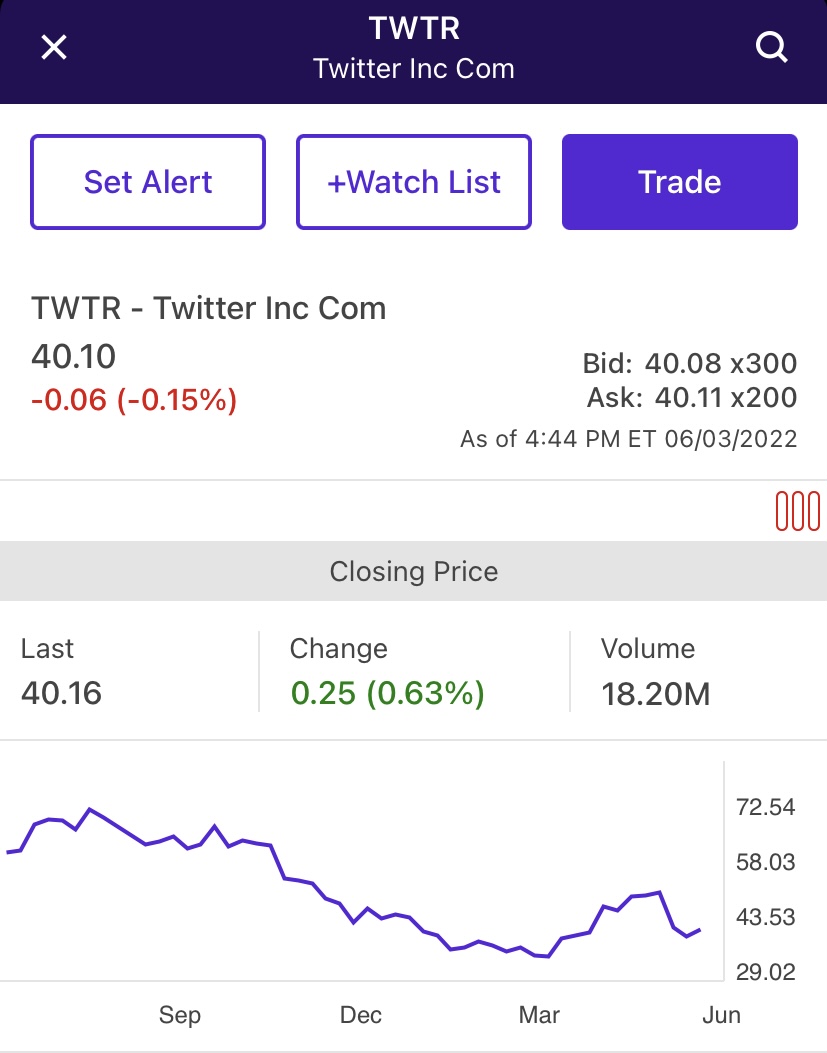The height and width of the screenshot is (1053, 827).
Task: Tap the red -0.06 (-0.15%) change
Action: pyautogui.click(x=134, y=400)
